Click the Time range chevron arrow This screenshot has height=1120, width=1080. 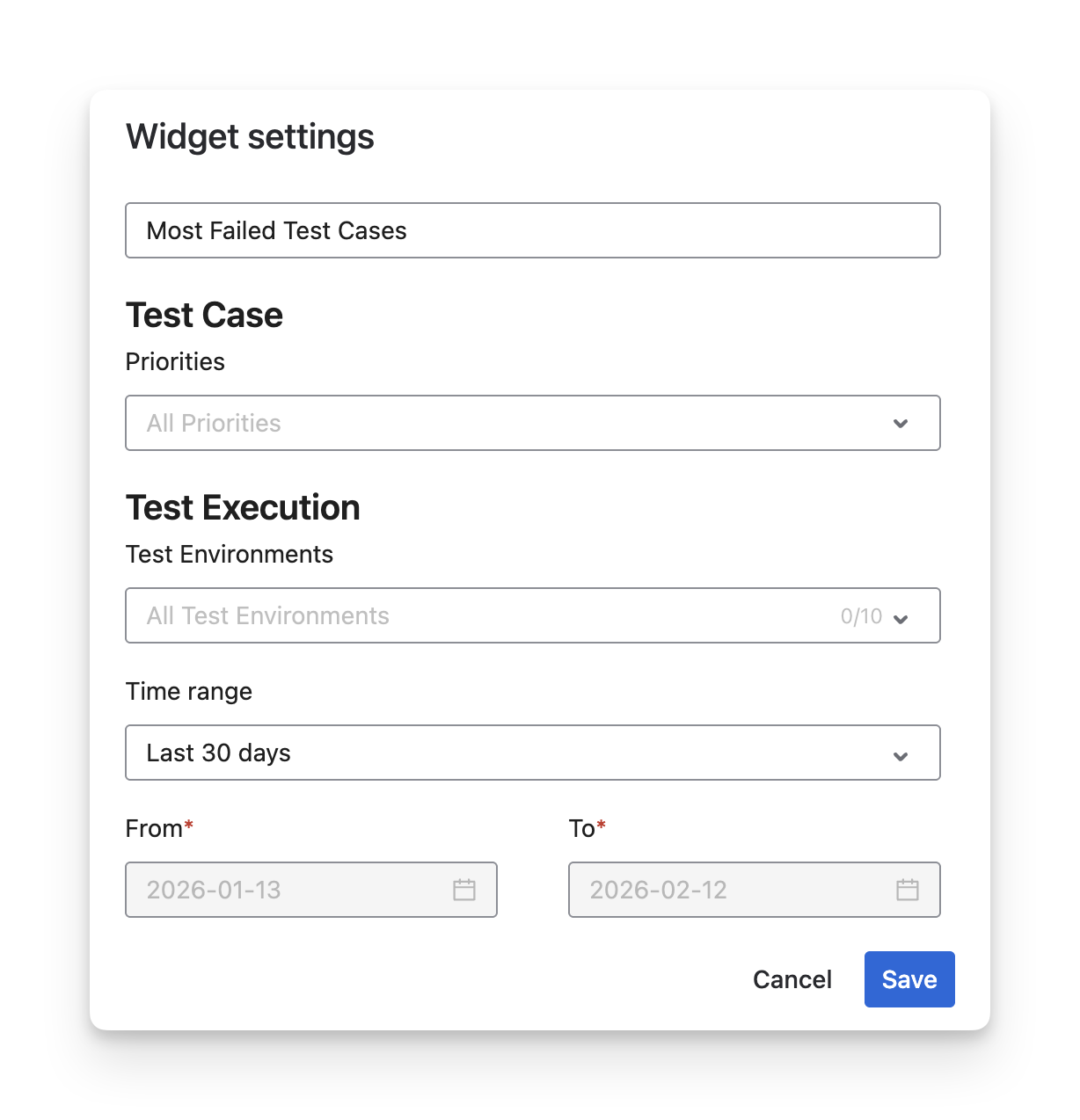coord(901,756)
